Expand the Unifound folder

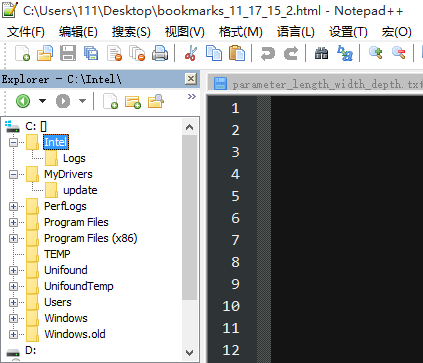tap(13, 270)
